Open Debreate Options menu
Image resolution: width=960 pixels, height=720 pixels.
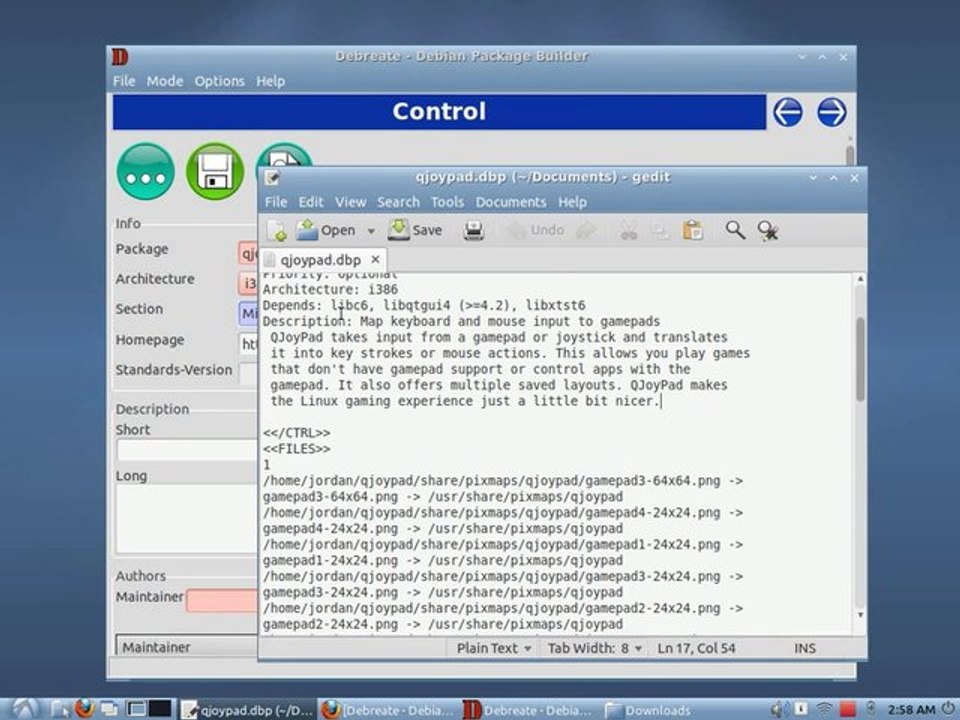tap(219, 81)
